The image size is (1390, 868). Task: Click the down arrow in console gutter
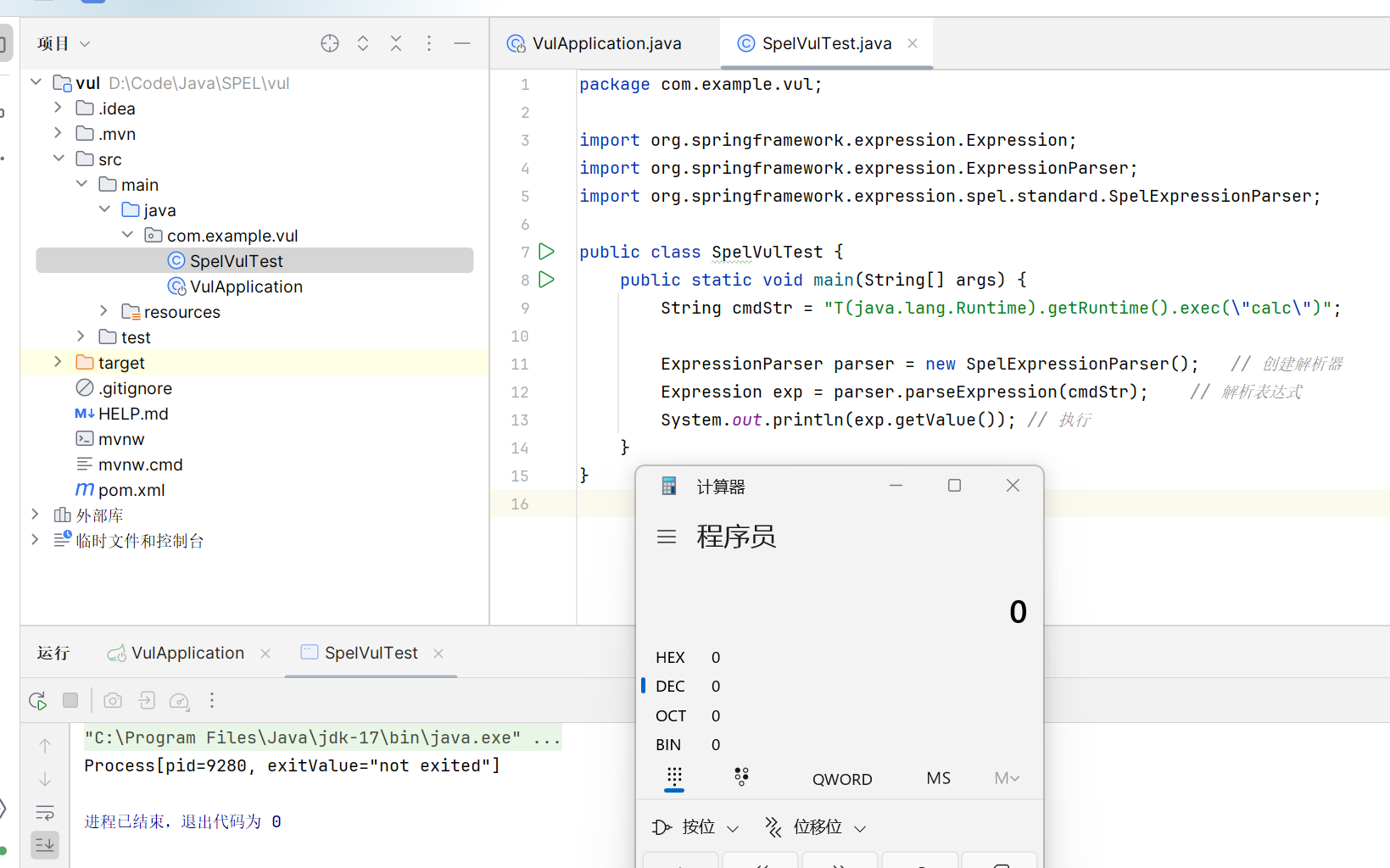pyautogui.click(x=45, y=779)
